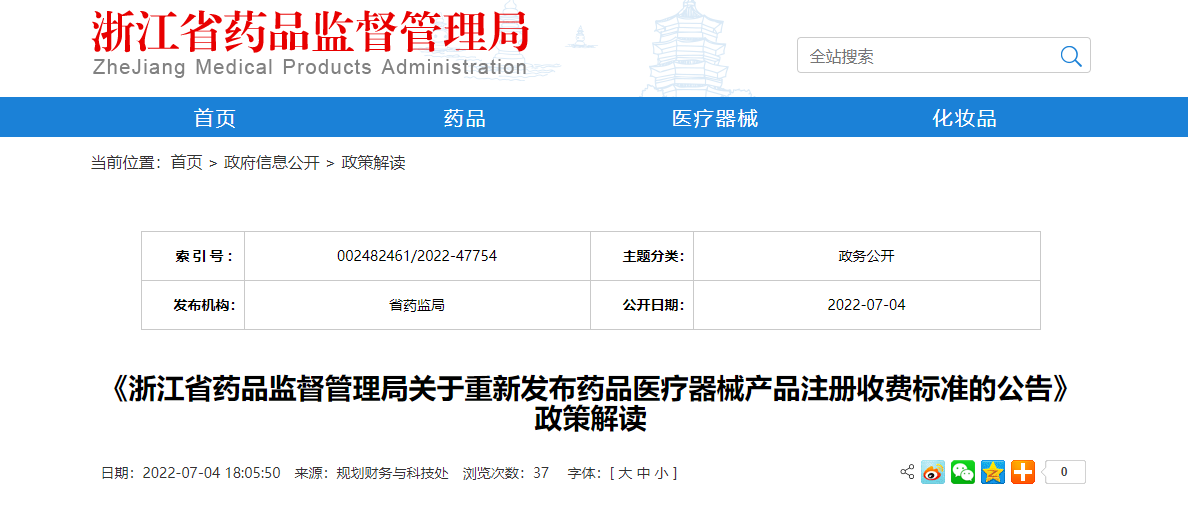
Task: Share article to Sina Weibo
Action: point(933,472)
